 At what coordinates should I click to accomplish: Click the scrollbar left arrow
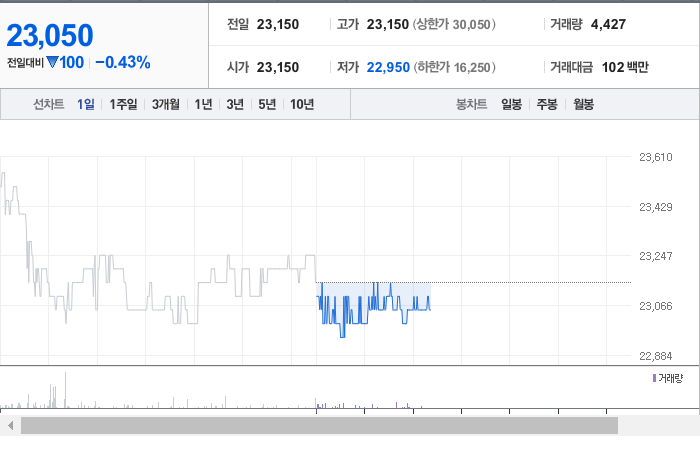tap(10, 426)
